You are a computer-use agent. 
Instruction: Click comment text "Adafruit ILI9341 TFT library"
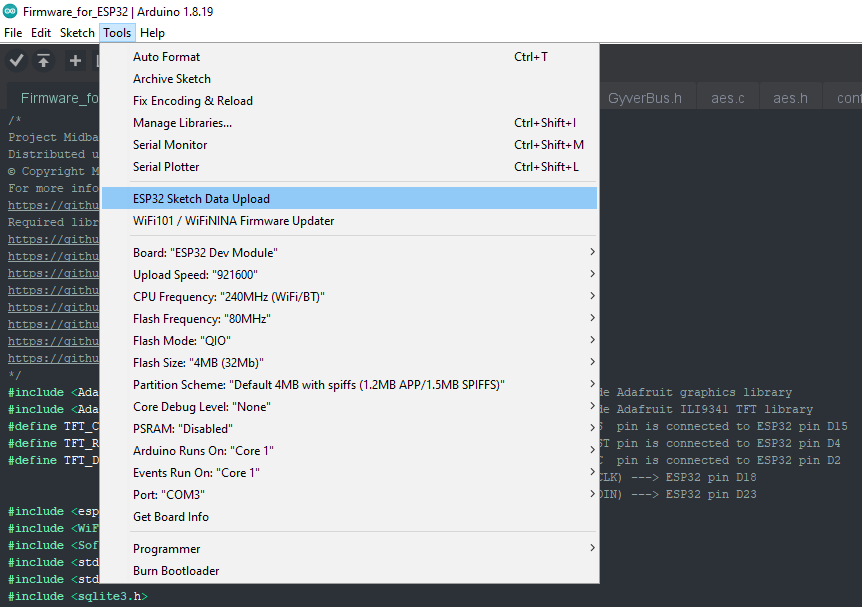(715, 409)
